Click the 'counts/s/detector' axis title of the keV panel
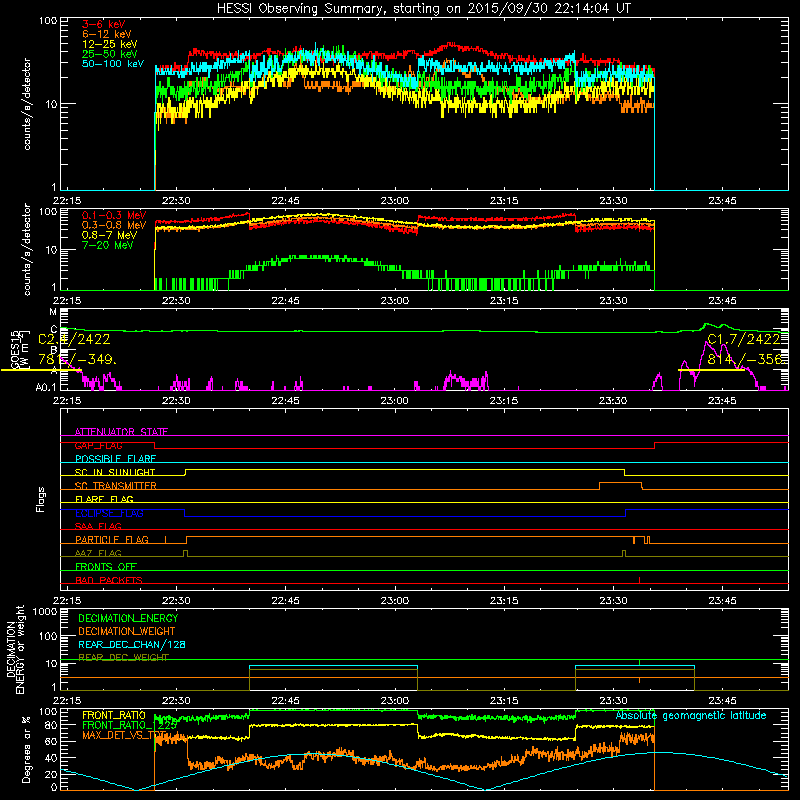The width and height of the screenshot is (800, 800). tap(27, 104)
